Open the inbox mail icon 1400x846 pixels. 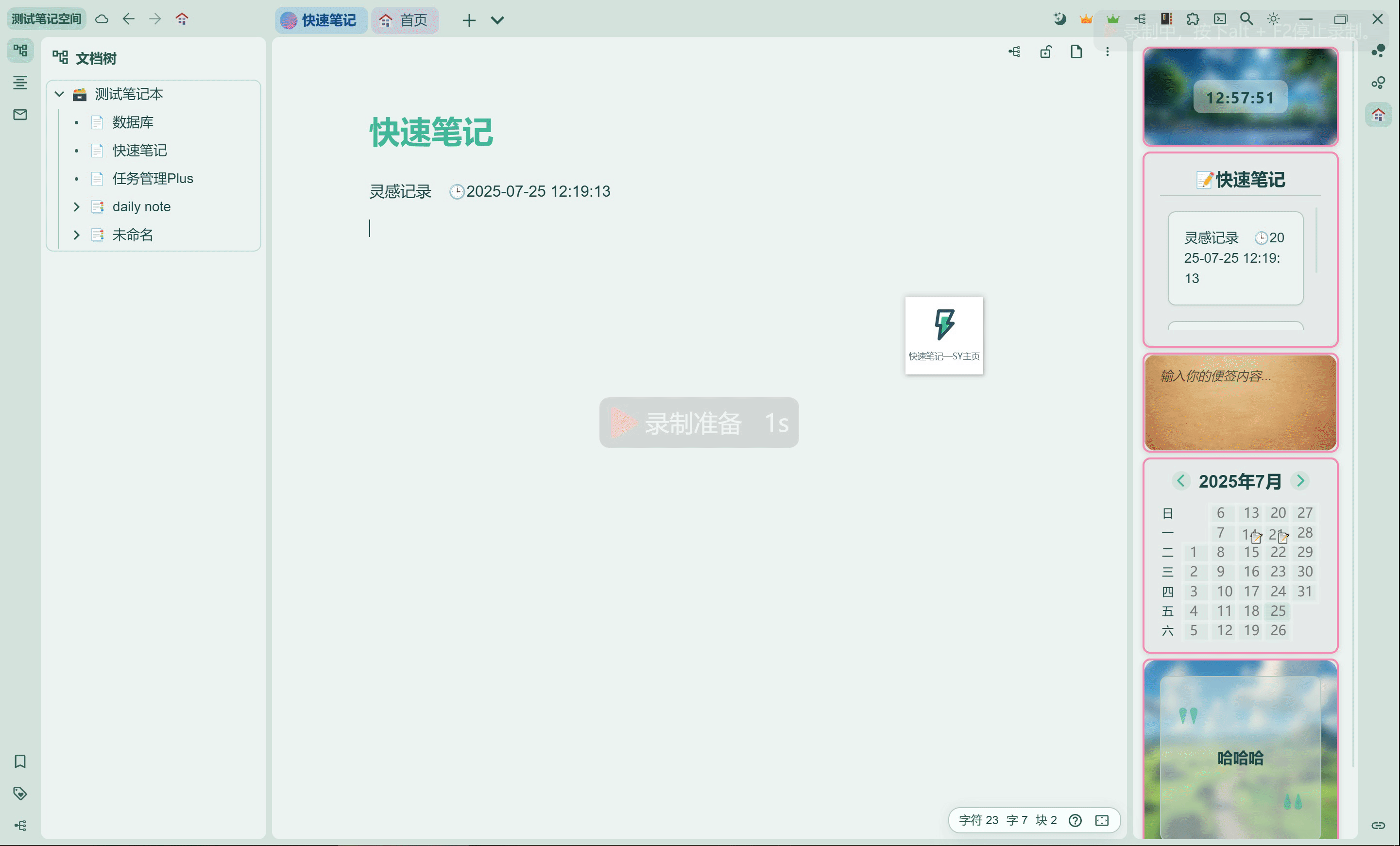coord(20,114)
